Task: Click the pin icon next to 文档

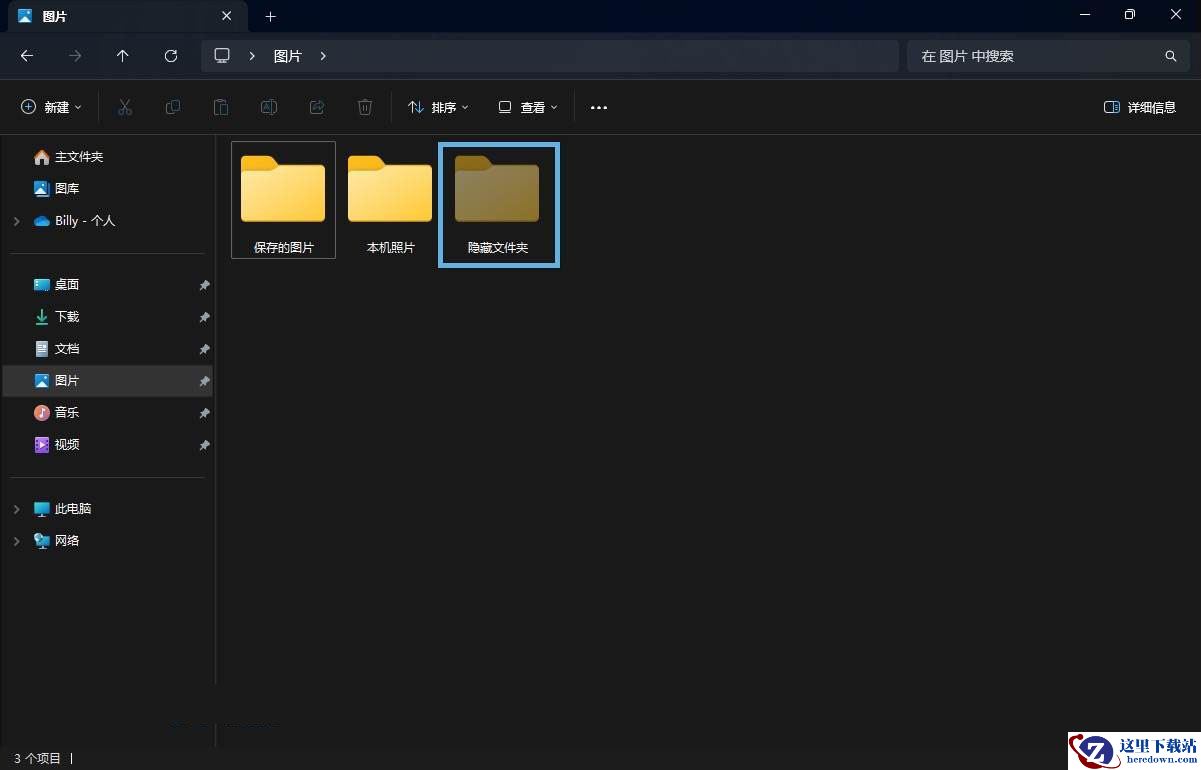Action: (204, 349)
